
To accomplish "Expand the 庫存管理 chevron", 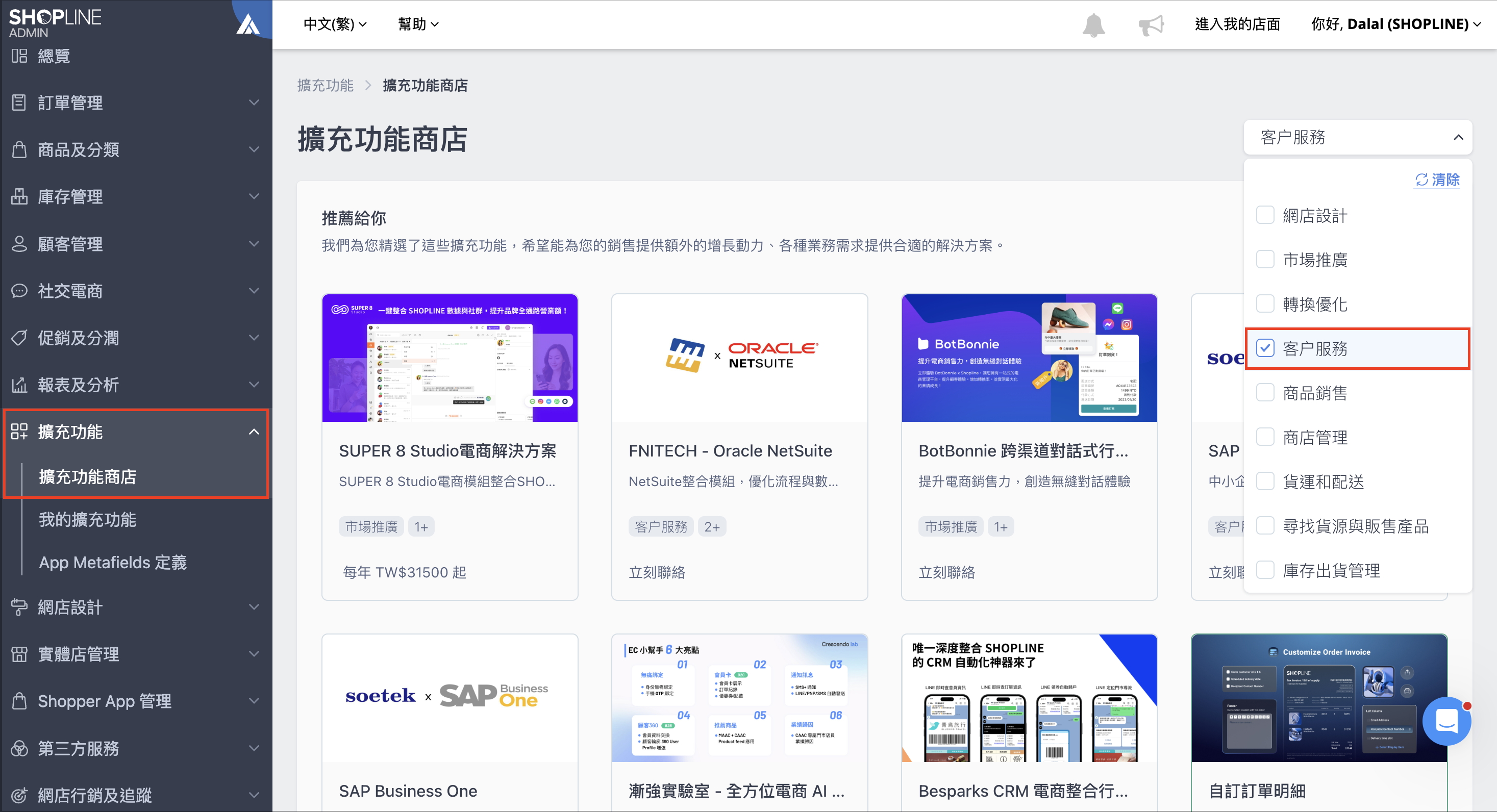I will [254, 196].
